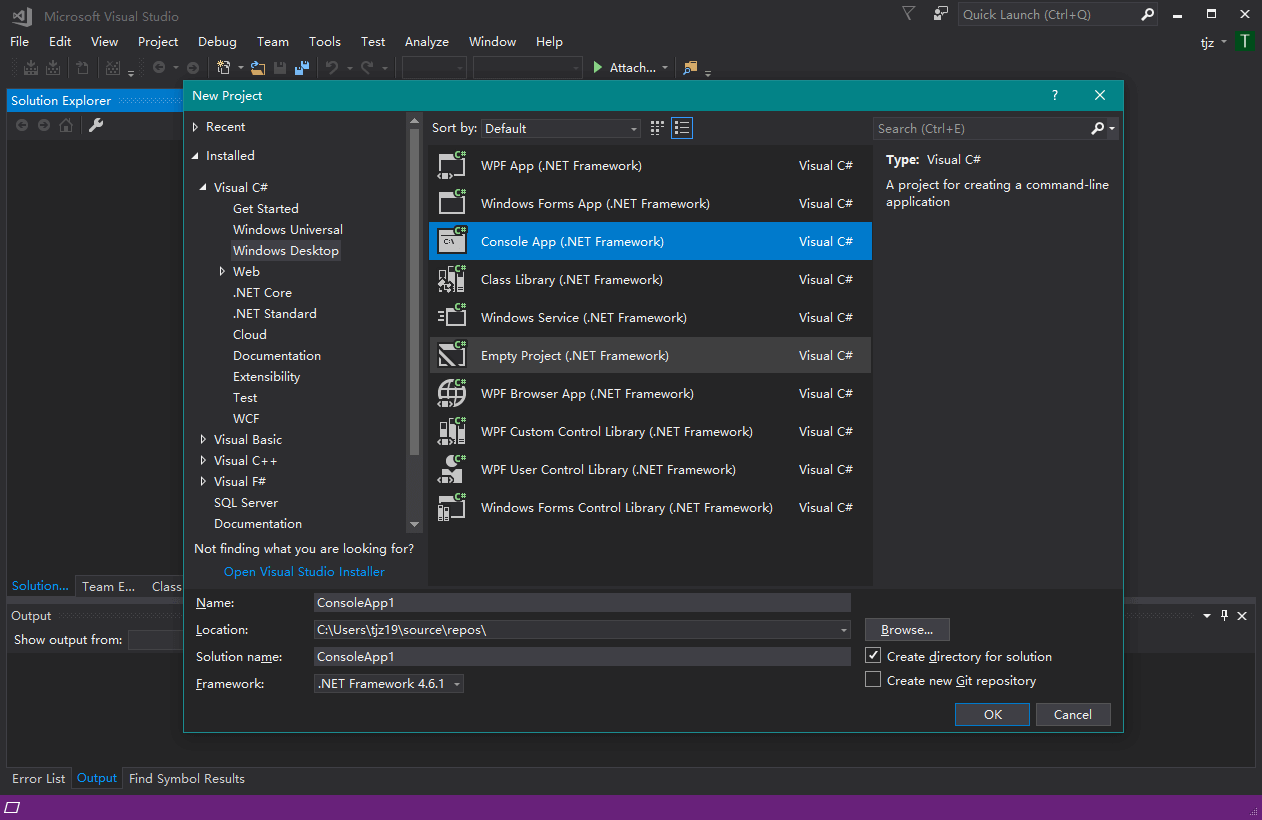Viewport: 1262px width, 820px height.
Task: Click the notifications flag icon in title bar
Action: coord(908,14)
